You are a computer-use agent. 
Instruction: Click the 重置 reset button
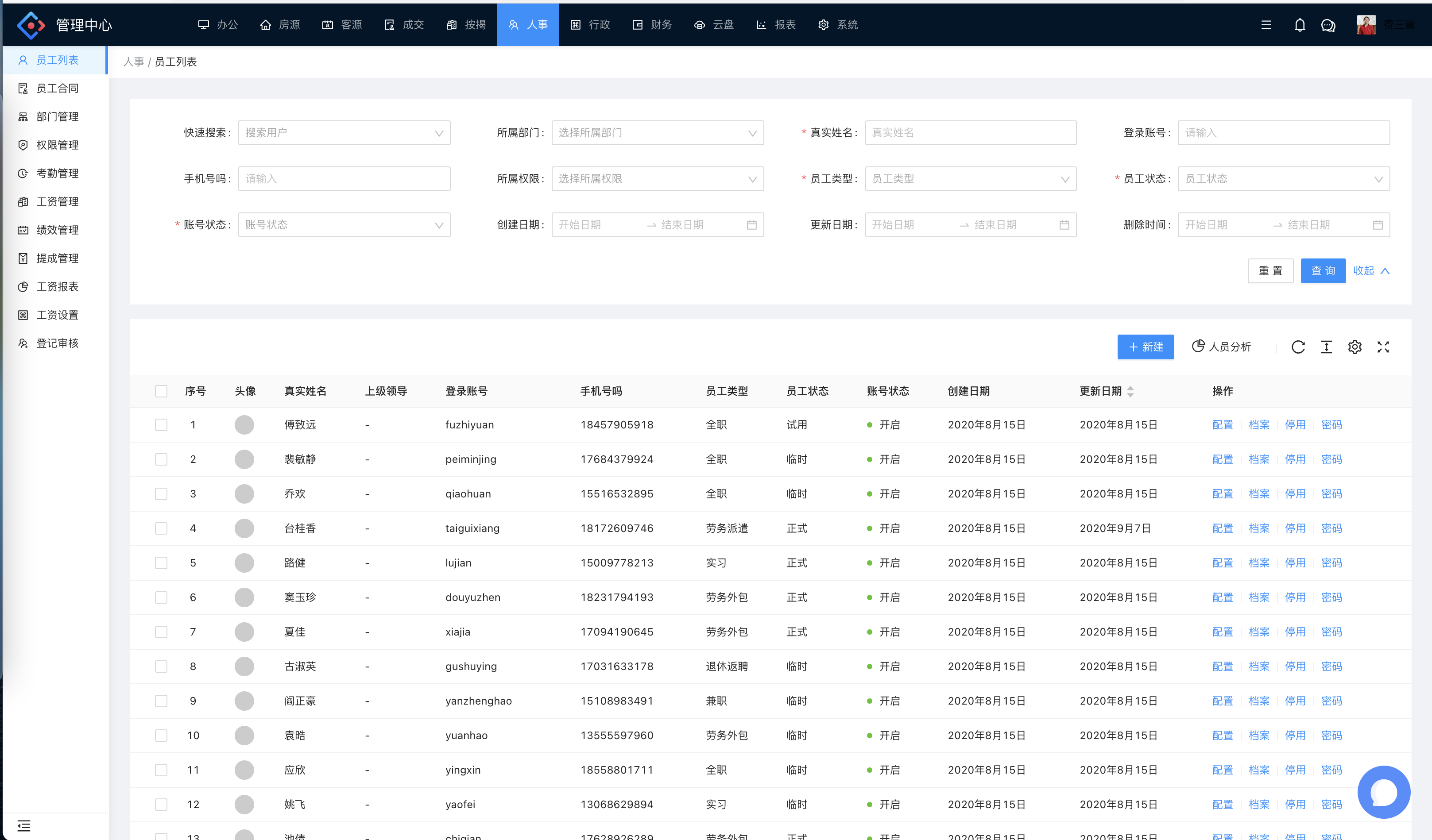pos(1271,271)
